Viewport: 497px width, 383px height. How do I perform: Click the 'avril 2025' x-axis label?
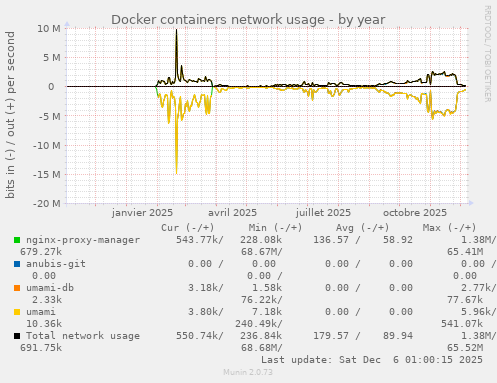[x=233, y=213]
